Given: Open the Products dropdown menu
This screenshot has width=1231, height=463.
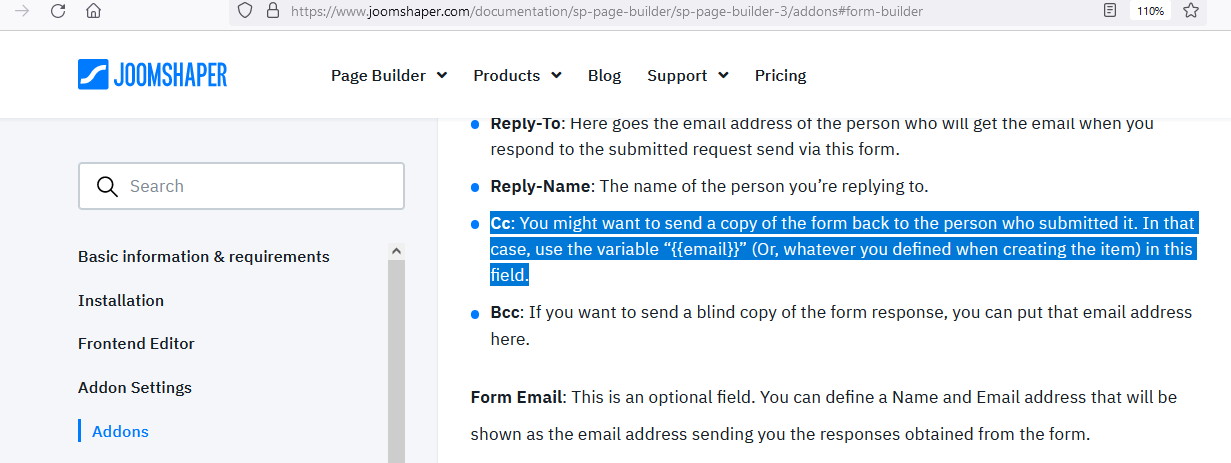Looking at the screenshot, I should 517,76.
